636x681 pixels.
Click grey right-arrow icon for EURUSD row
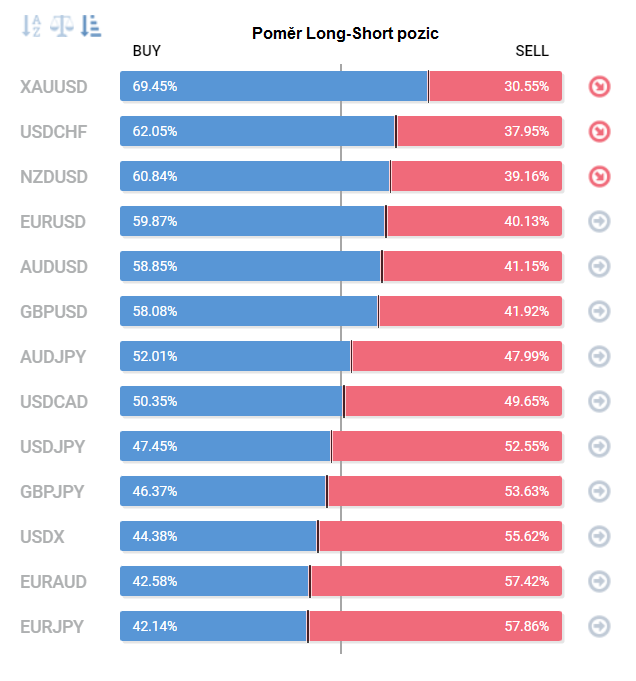[599, 221]
